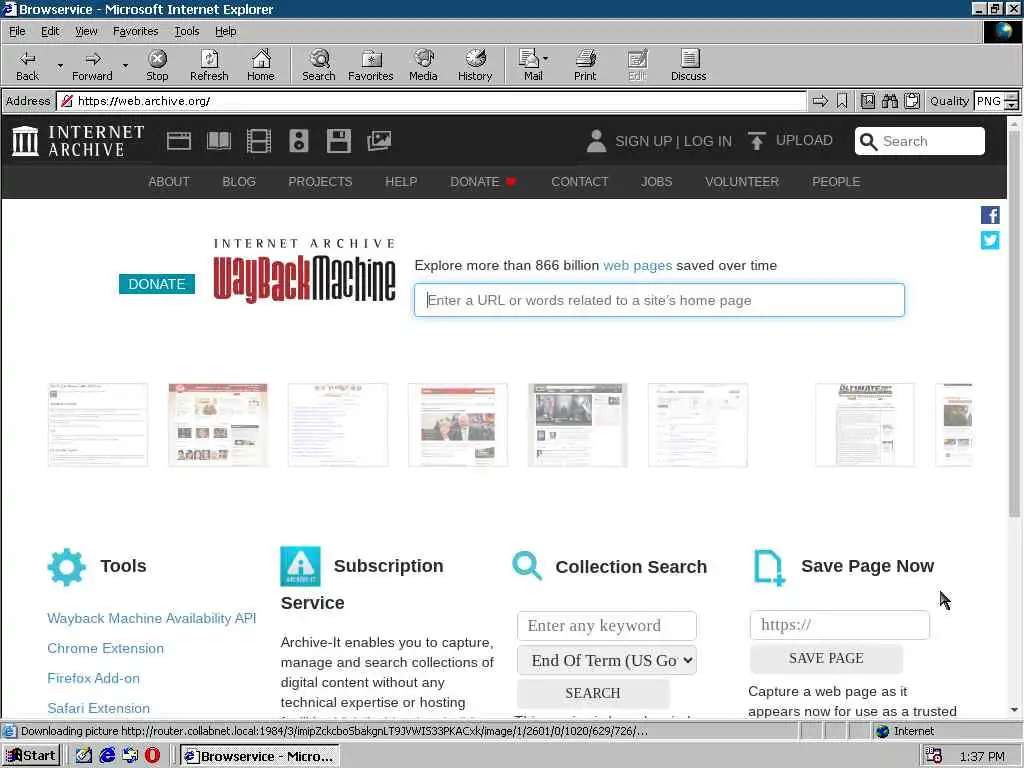Viewport: 1024px width, 768px height.
Task: Open the Media toolbar button
Action: click(x=423, y=65)
